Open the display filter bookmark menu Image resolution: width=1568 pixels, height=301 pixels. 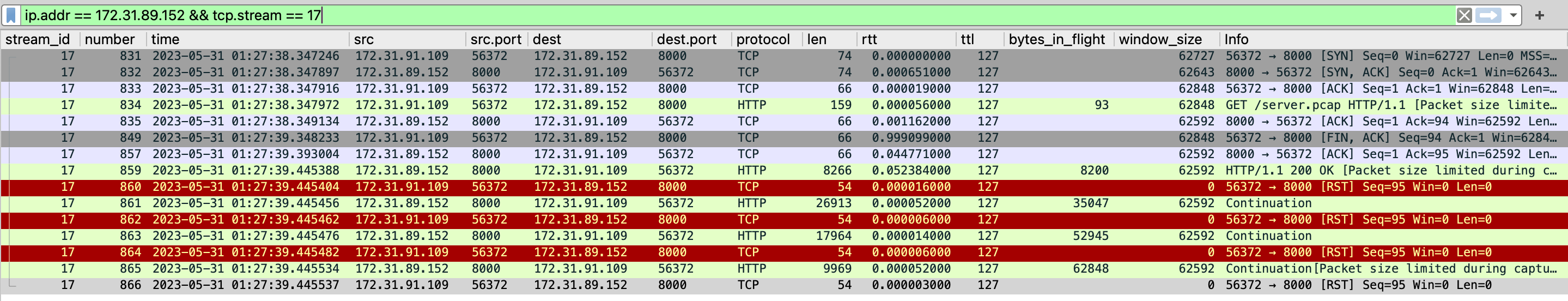click(11, 15)
